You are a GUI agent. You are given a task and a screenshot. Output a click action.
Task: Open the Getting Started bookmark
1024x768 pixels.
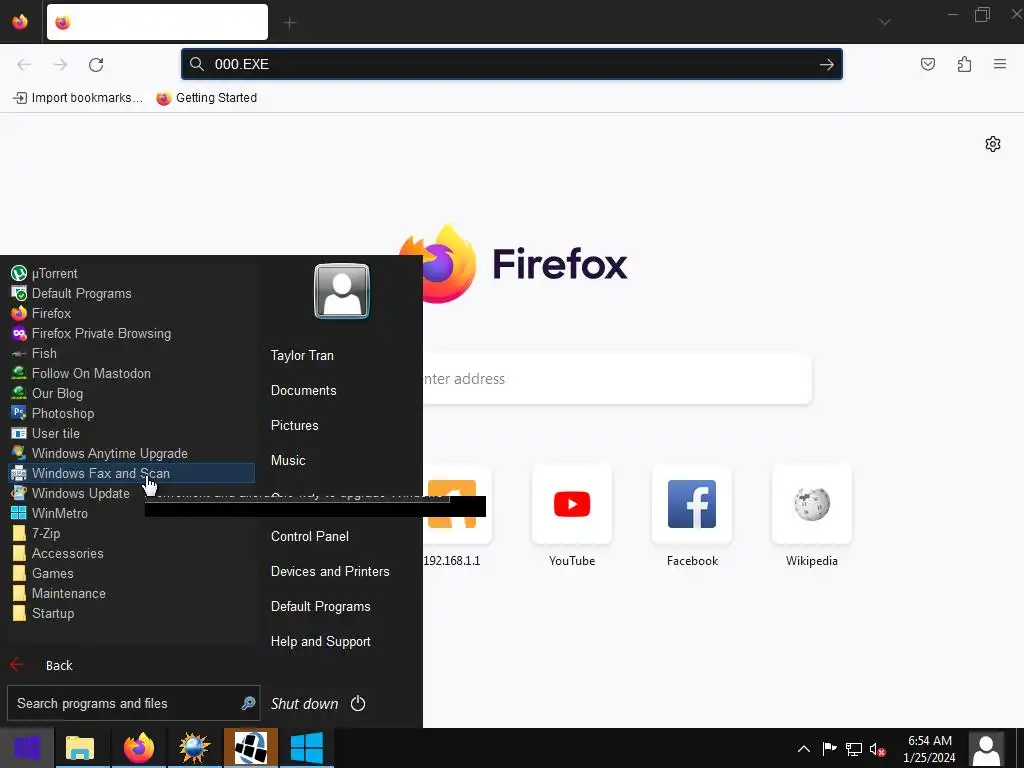pyautogui.click(x=206, y=98)
